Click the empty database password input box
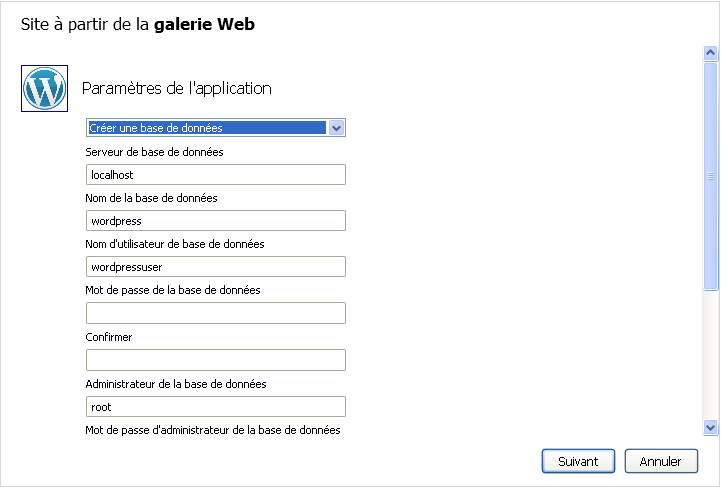The width and height of the screenshot is (721, 489). point(215,313)
